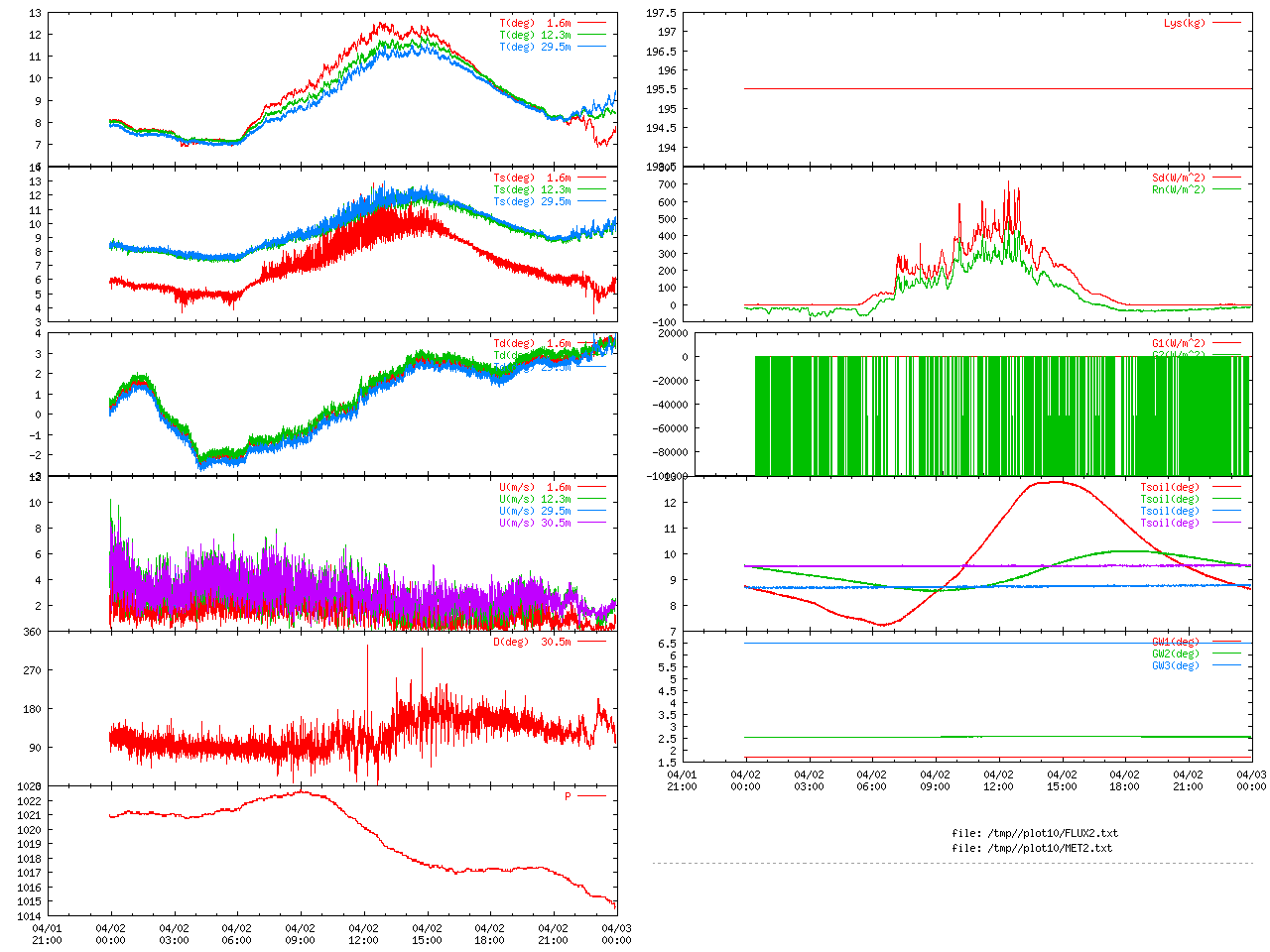Screen dimensions: 1270x952
Task: Click the green Ts(deg) 12.3m legend line
Action: click(591, 189)
